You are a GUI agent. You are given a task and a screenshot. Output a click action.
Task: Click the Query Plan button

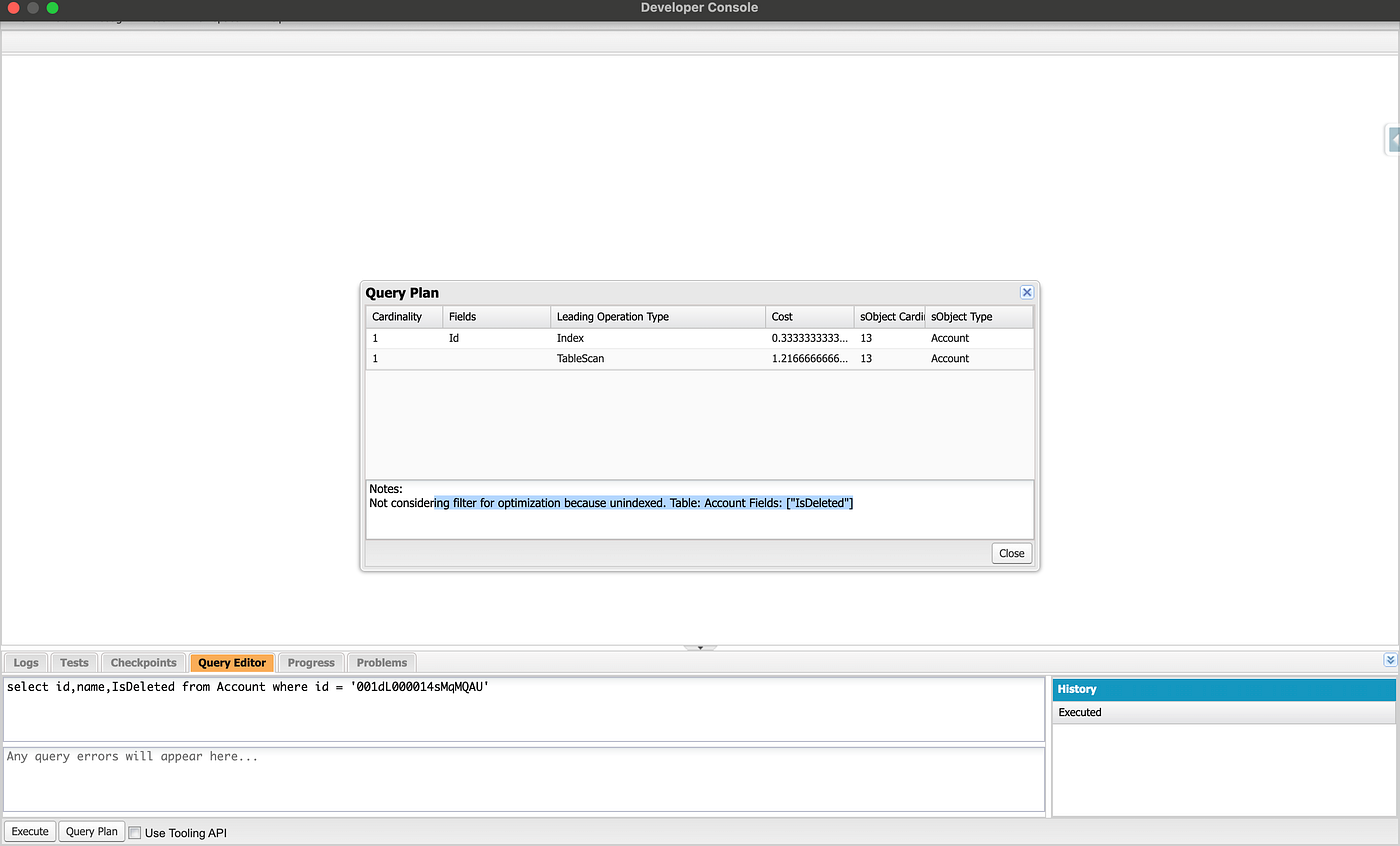click(92, 831)
